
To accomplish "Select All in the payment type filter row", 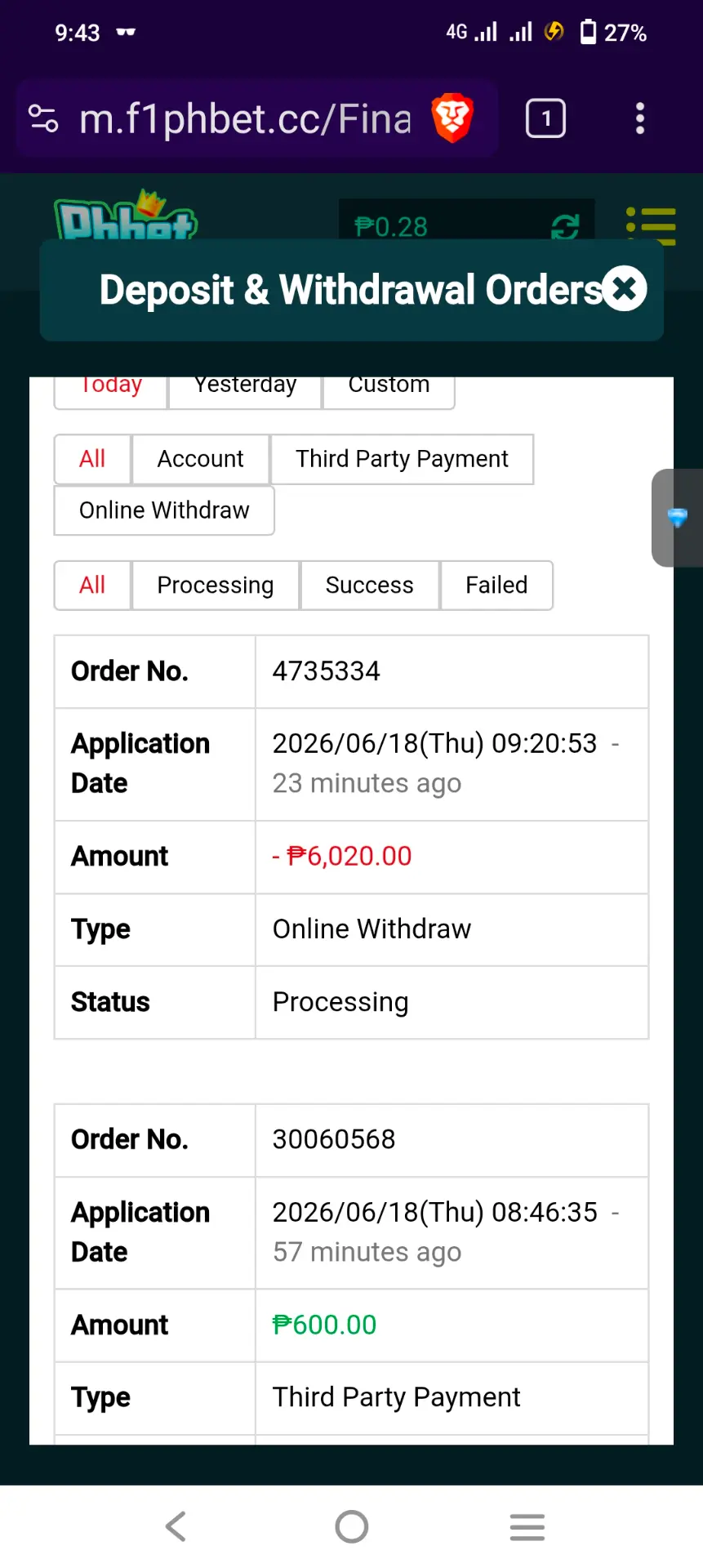I will [x=92, y=459].
